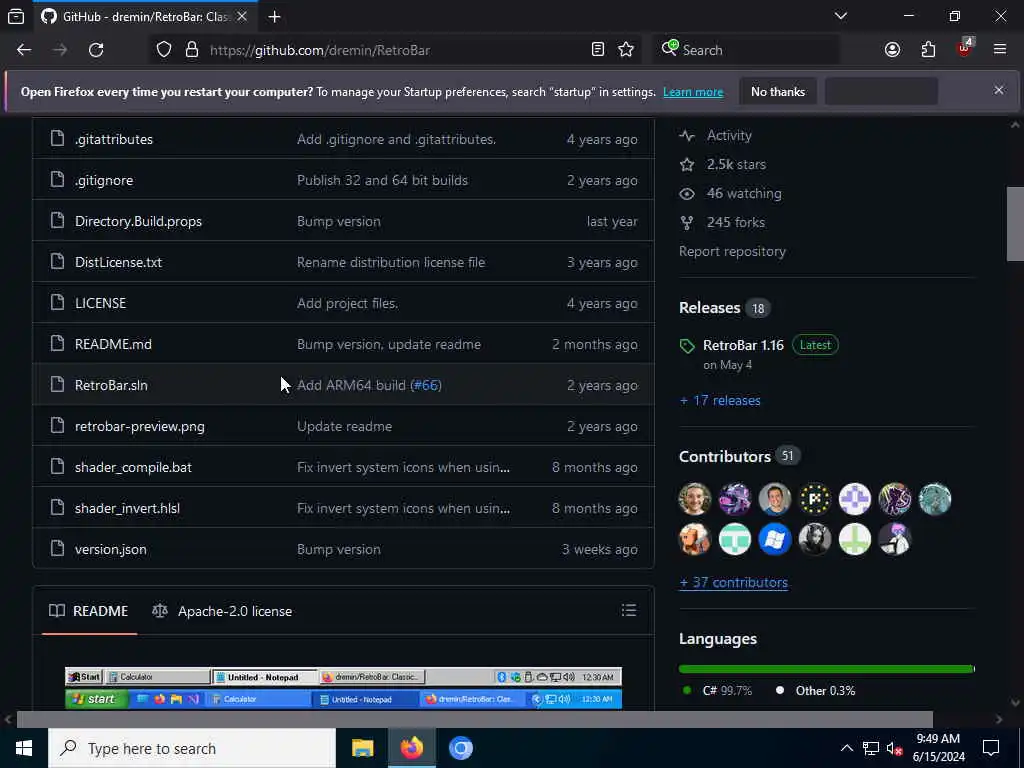Click the C# 99.7% language link
Screen dimensions: 1024x768
[x=717, y=691]
